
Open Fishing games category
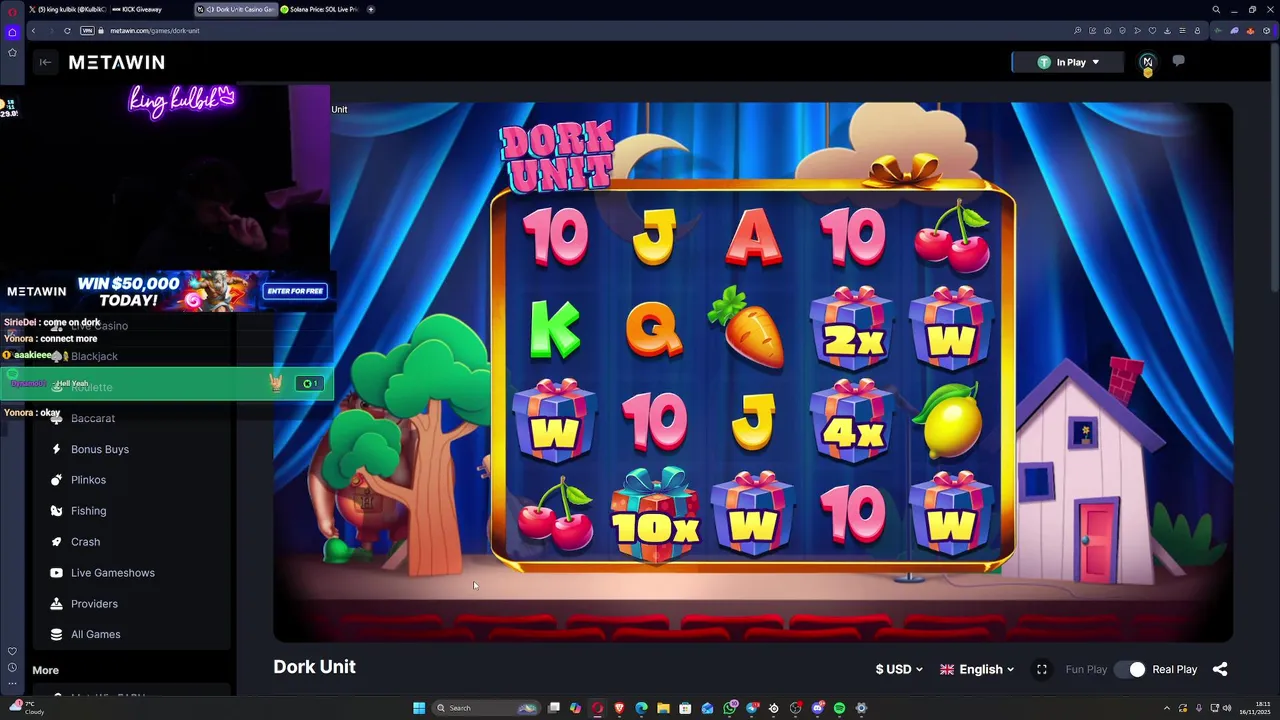88,511
